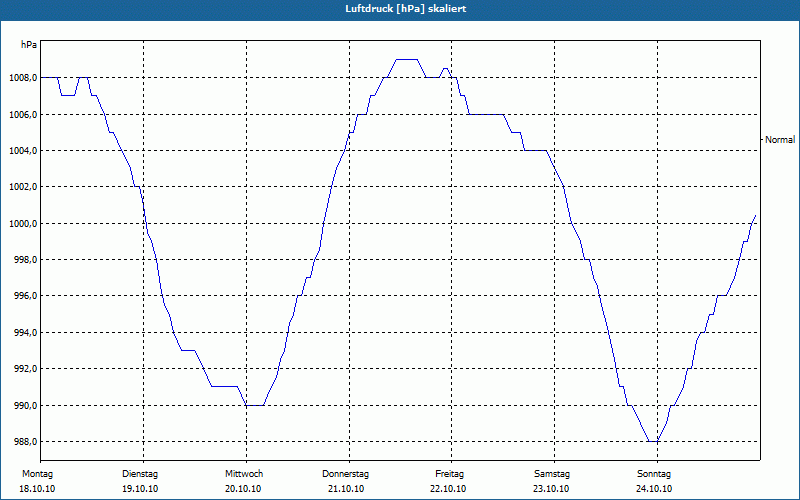Select the 996,0 axis label
Image resolution: width=800 pixels, height=500 pixels.
24,296
